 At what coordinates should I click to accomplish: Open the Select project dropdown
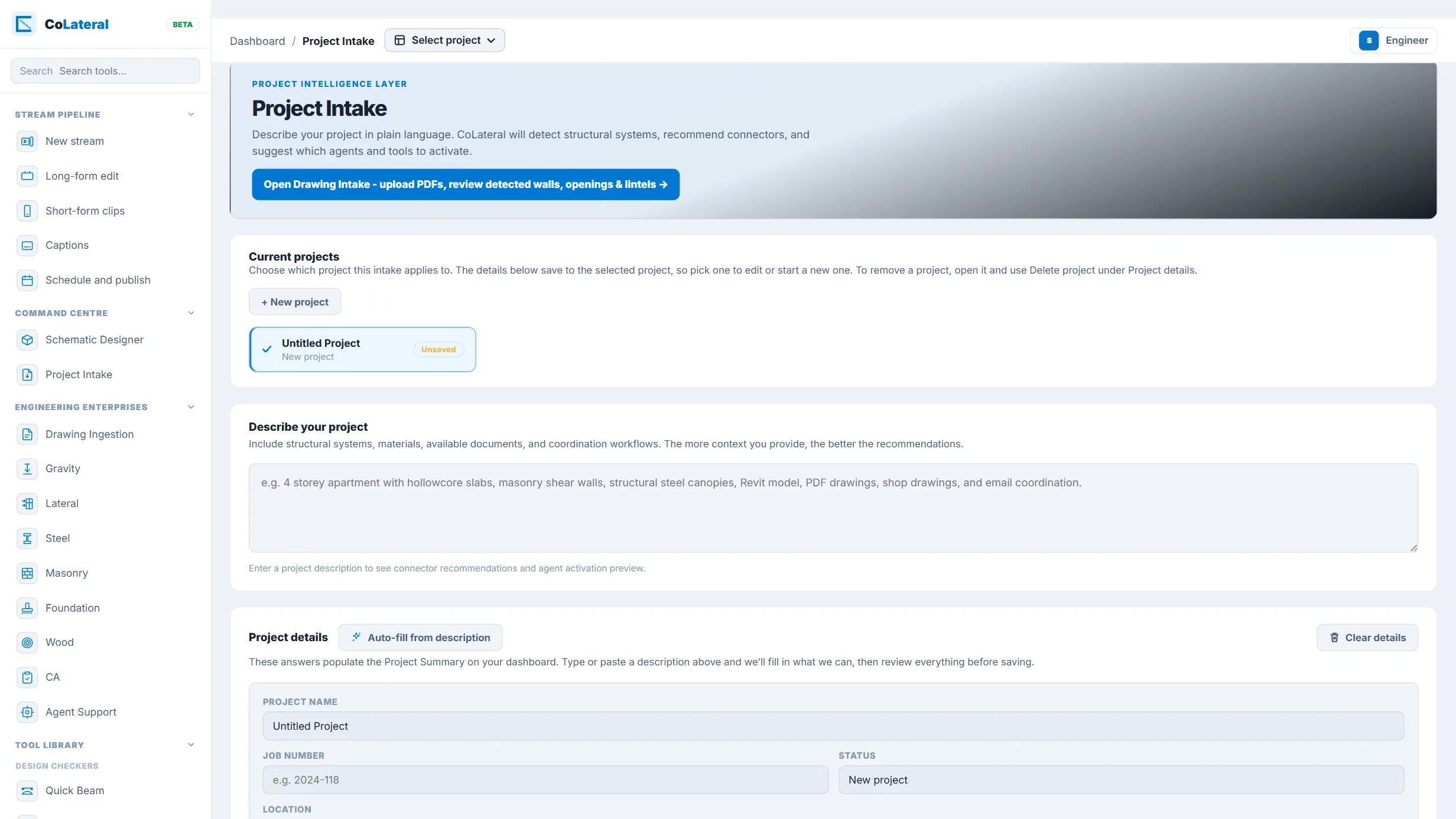[x=444, y=40]
